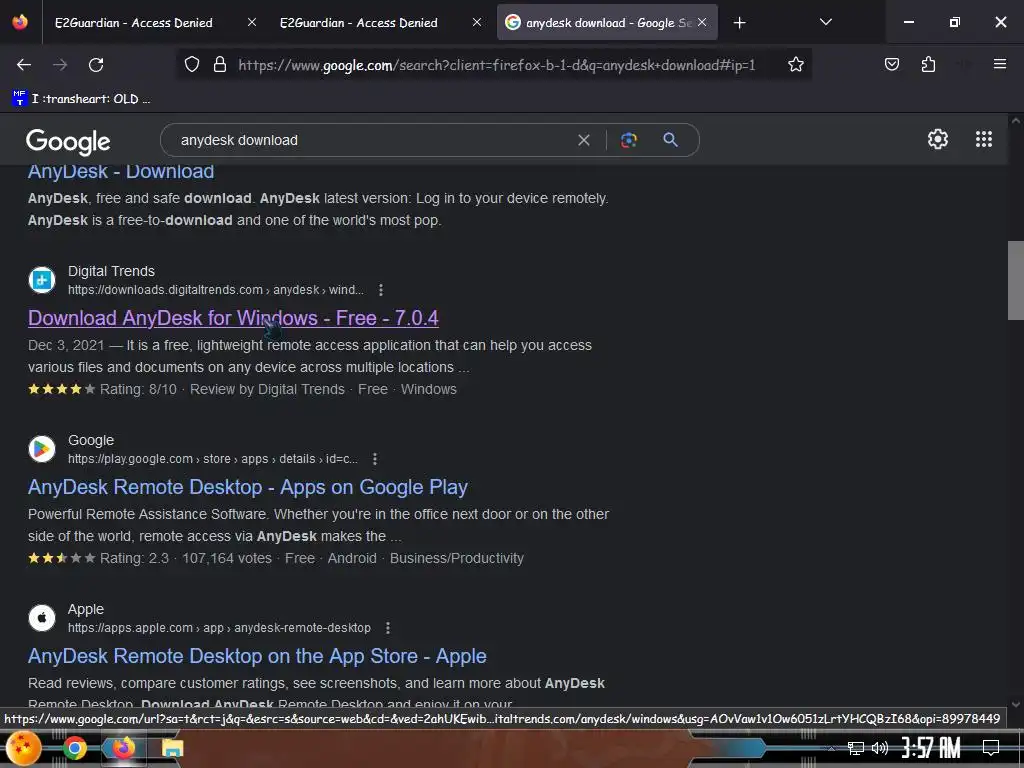Open Google quick settings gear
Image resolution: width=1024 pixels, height=768 pixels.
(938, 139)
